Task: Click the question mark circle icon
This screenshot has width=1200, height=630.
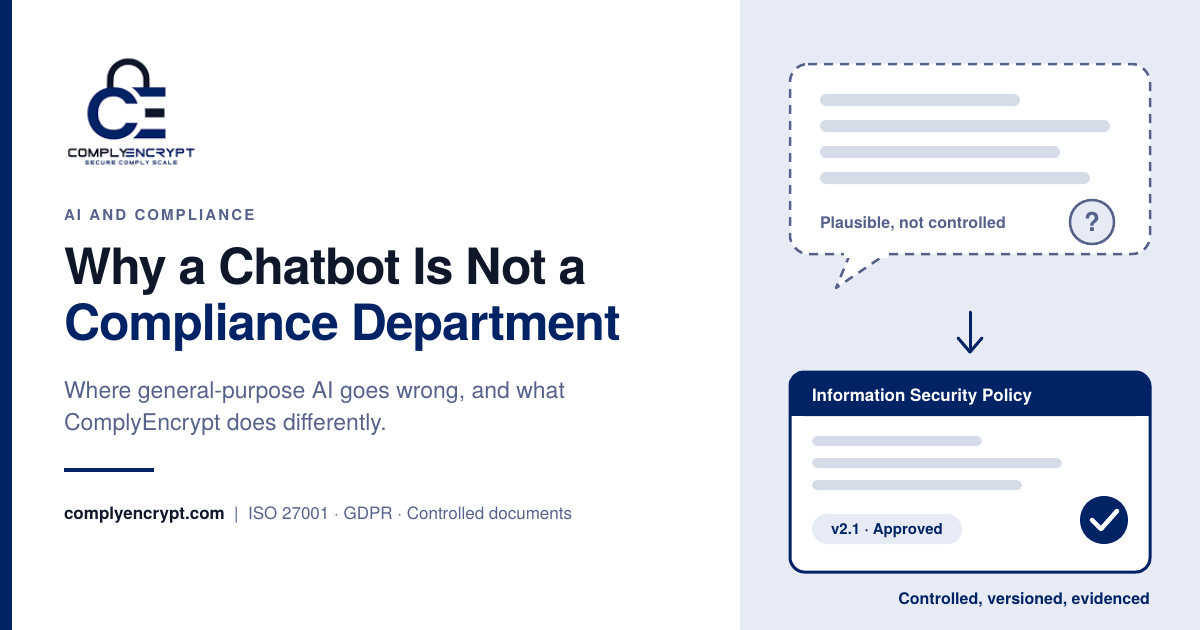Action: click(x=1091, y=222)
